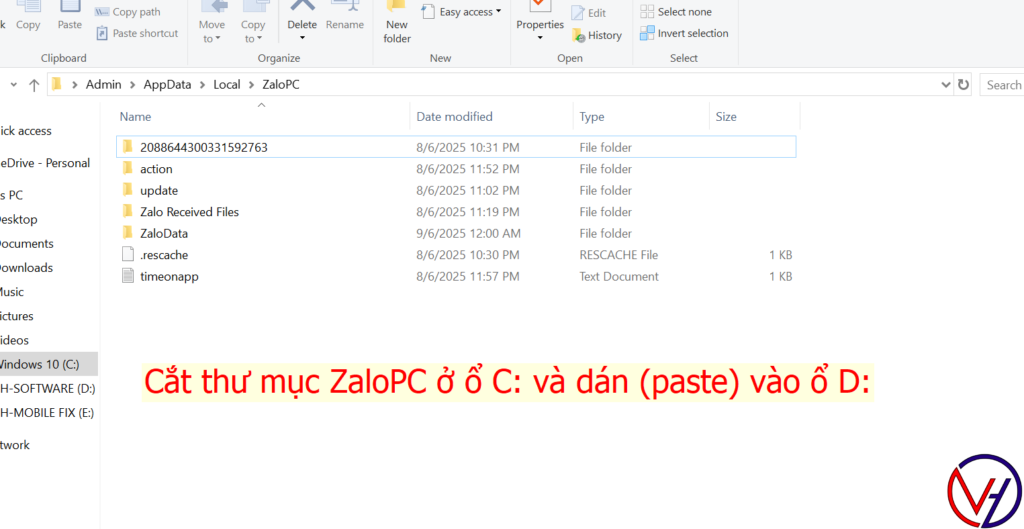Click the Refresh icon beside address bar
This screenshot has width=1024, height=529.
(963, 85)
